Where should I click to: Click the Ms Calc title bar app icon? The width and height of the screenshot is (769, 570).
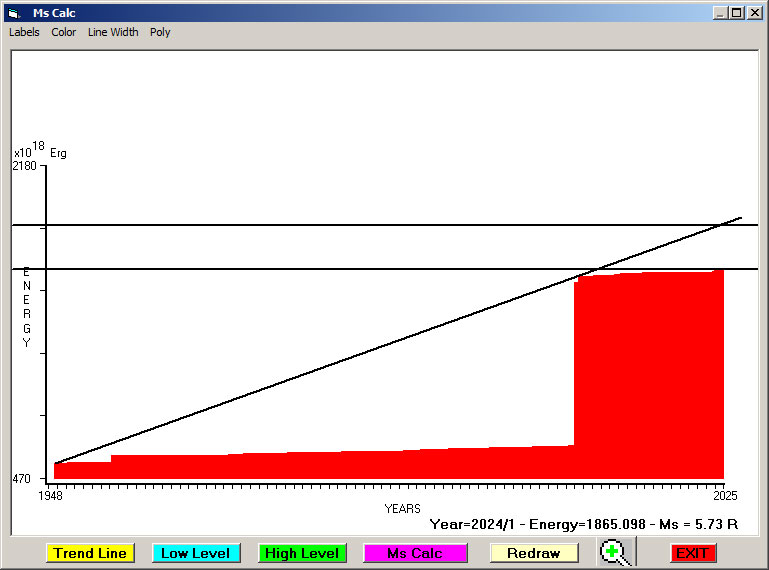click(13, 13)
